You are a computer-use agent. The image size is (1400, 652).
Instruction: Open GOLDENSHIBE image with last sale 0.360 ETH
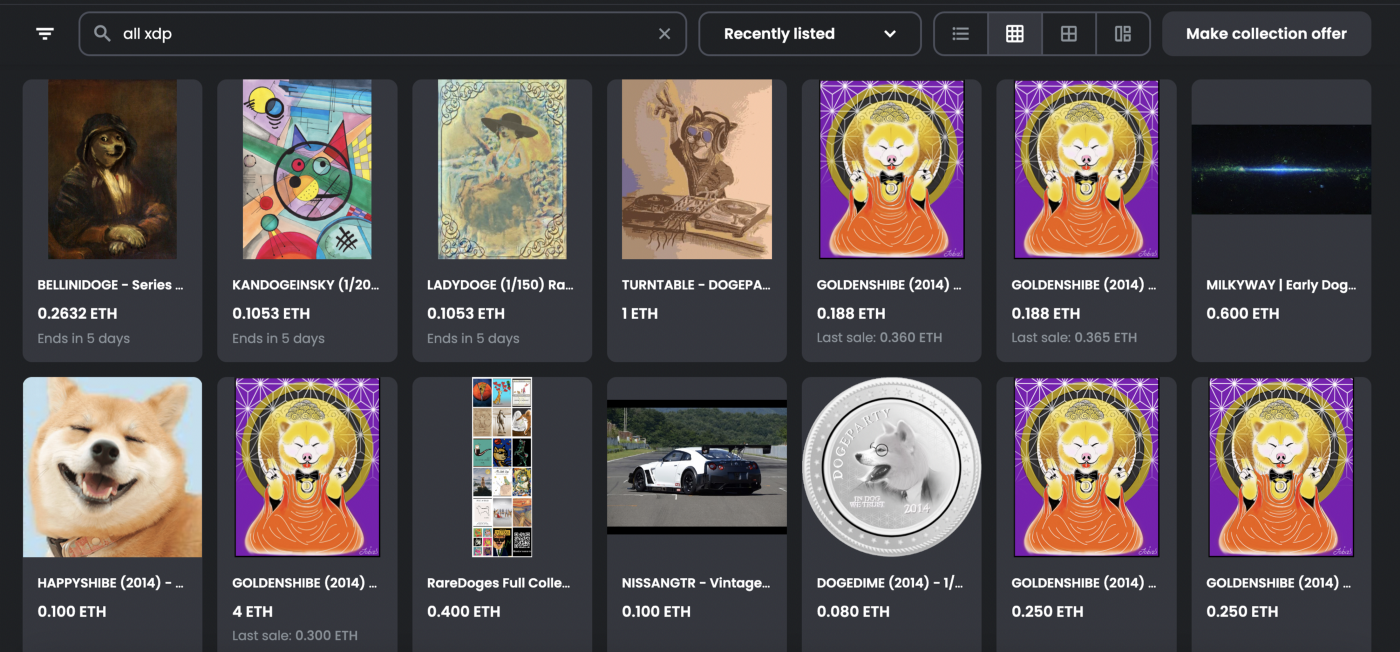tap(892, 170)
